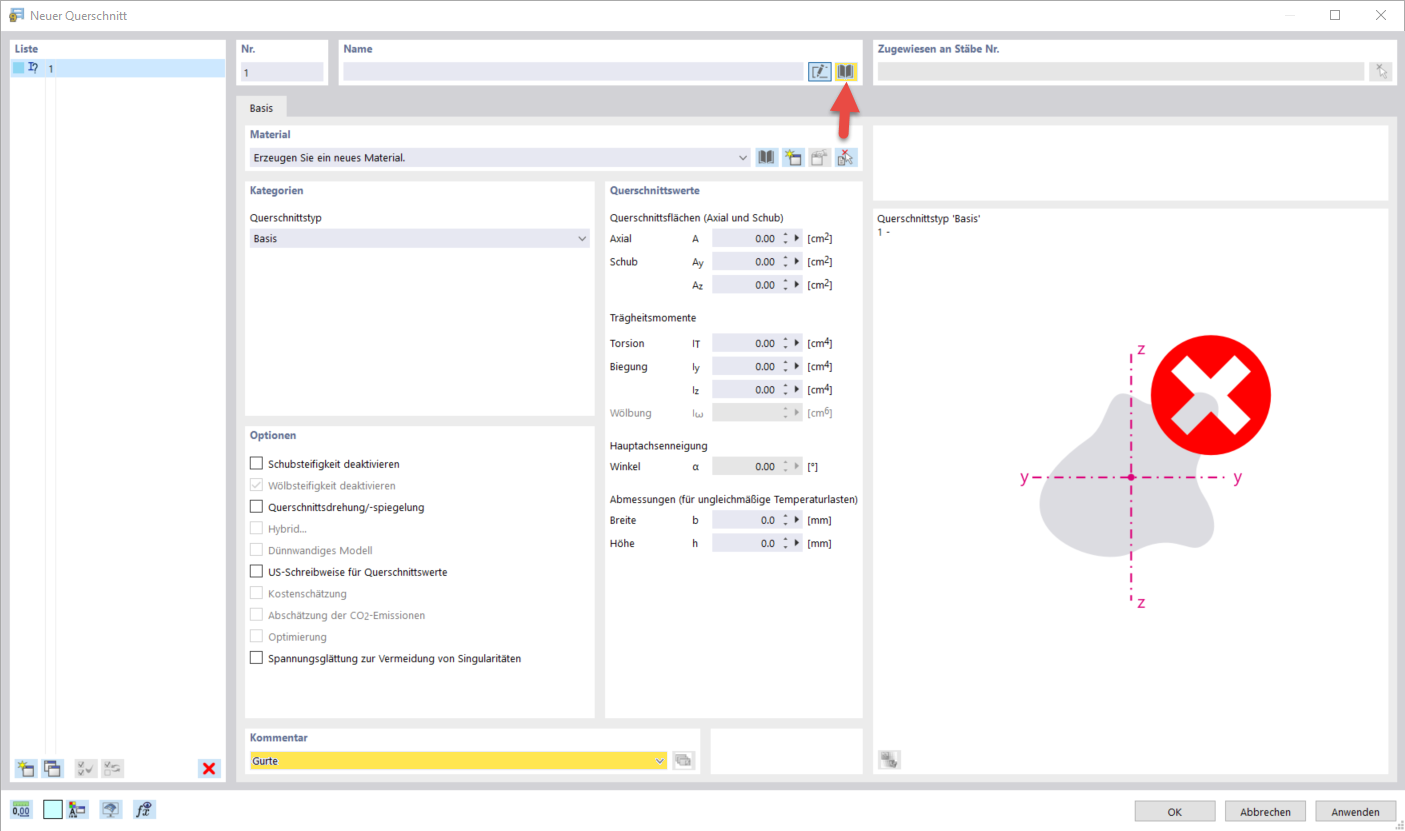Open the arrow menu for Iz value
Image resolution: width=1405 pixels, height=831 pixels.
pos(797,390)
